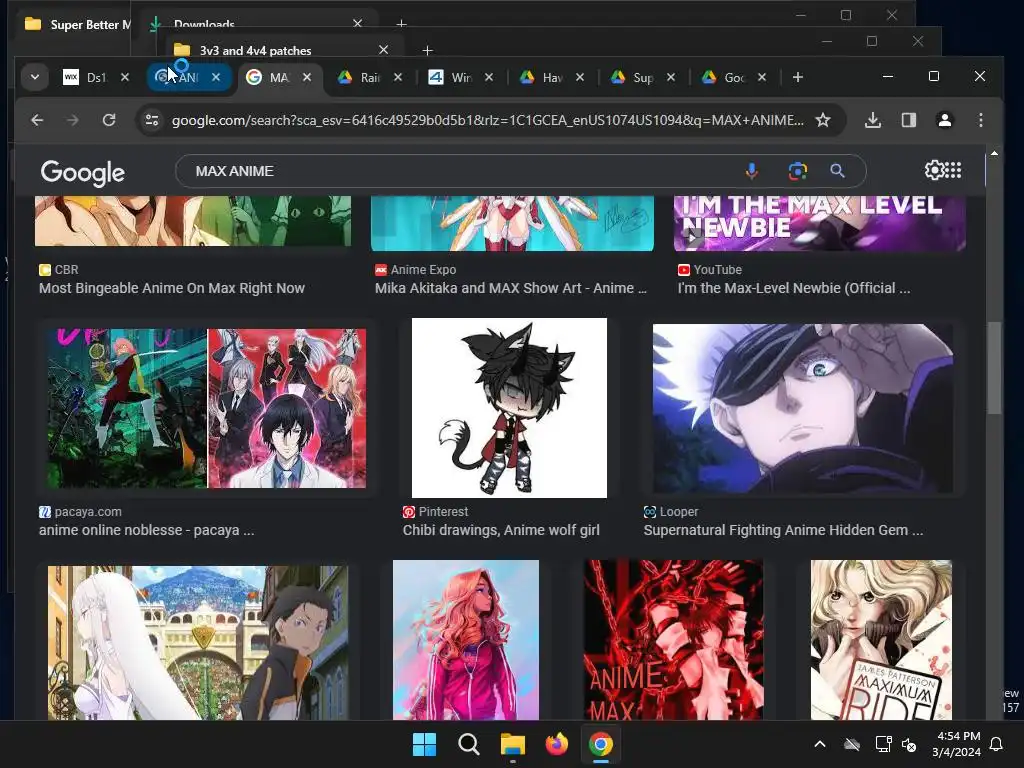Toggle Chrome side panel
The height and width of the screenshot is (768, 1024).
coord(908,120)
